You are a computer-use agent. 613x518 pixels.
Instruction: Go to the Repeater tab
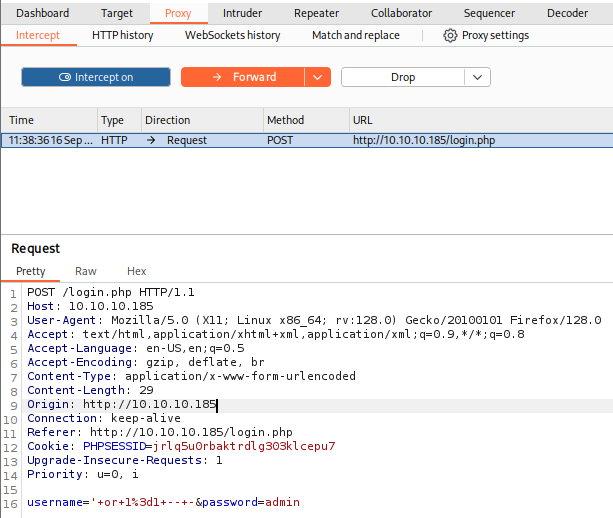(x=316, y=13)
